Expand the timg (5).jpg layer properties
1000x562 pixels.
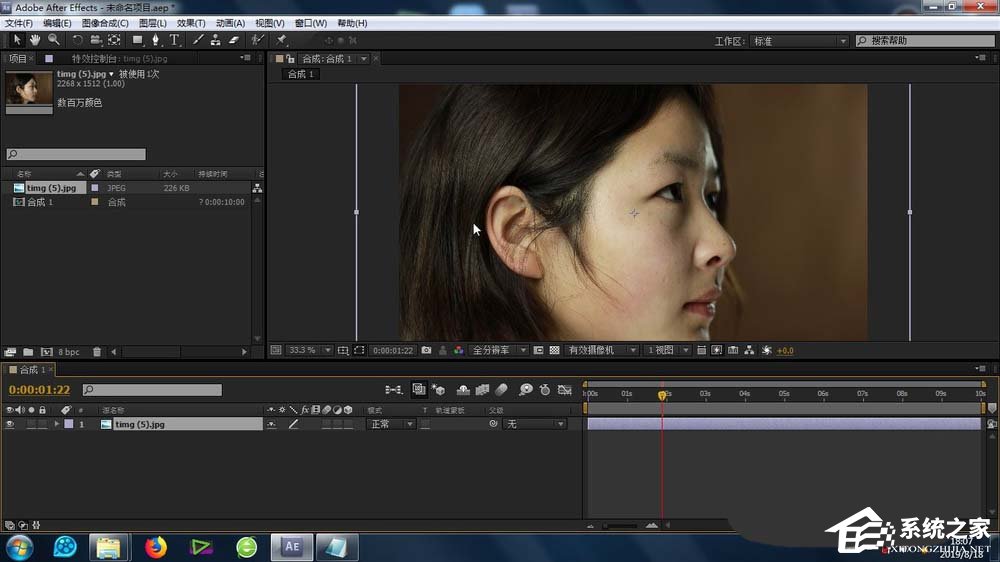[57, 424]
